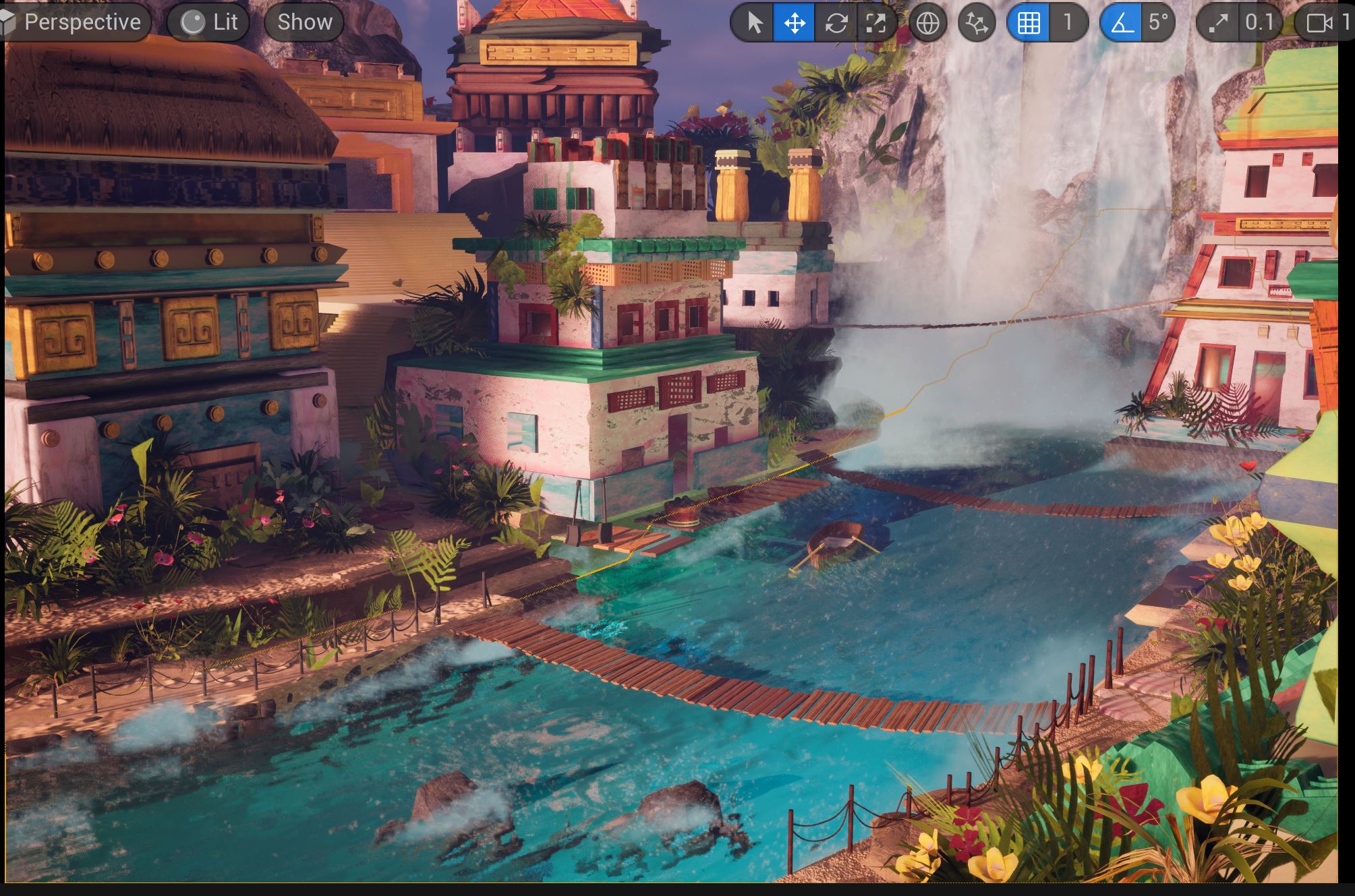Click the Show flags button

click(x=304, y=22)
